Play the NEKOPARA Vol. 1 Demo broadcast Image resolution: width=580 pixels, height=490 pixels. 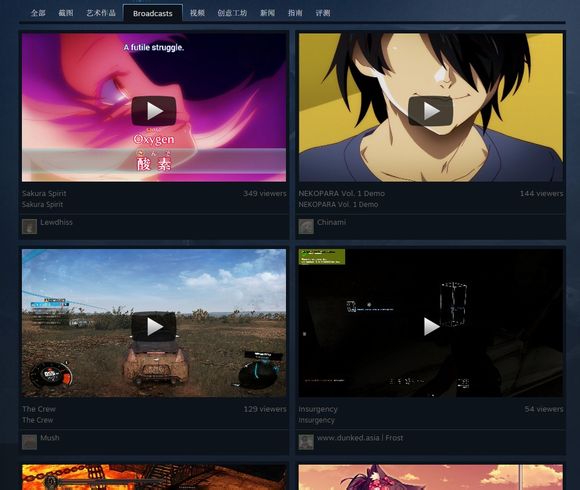430,111
